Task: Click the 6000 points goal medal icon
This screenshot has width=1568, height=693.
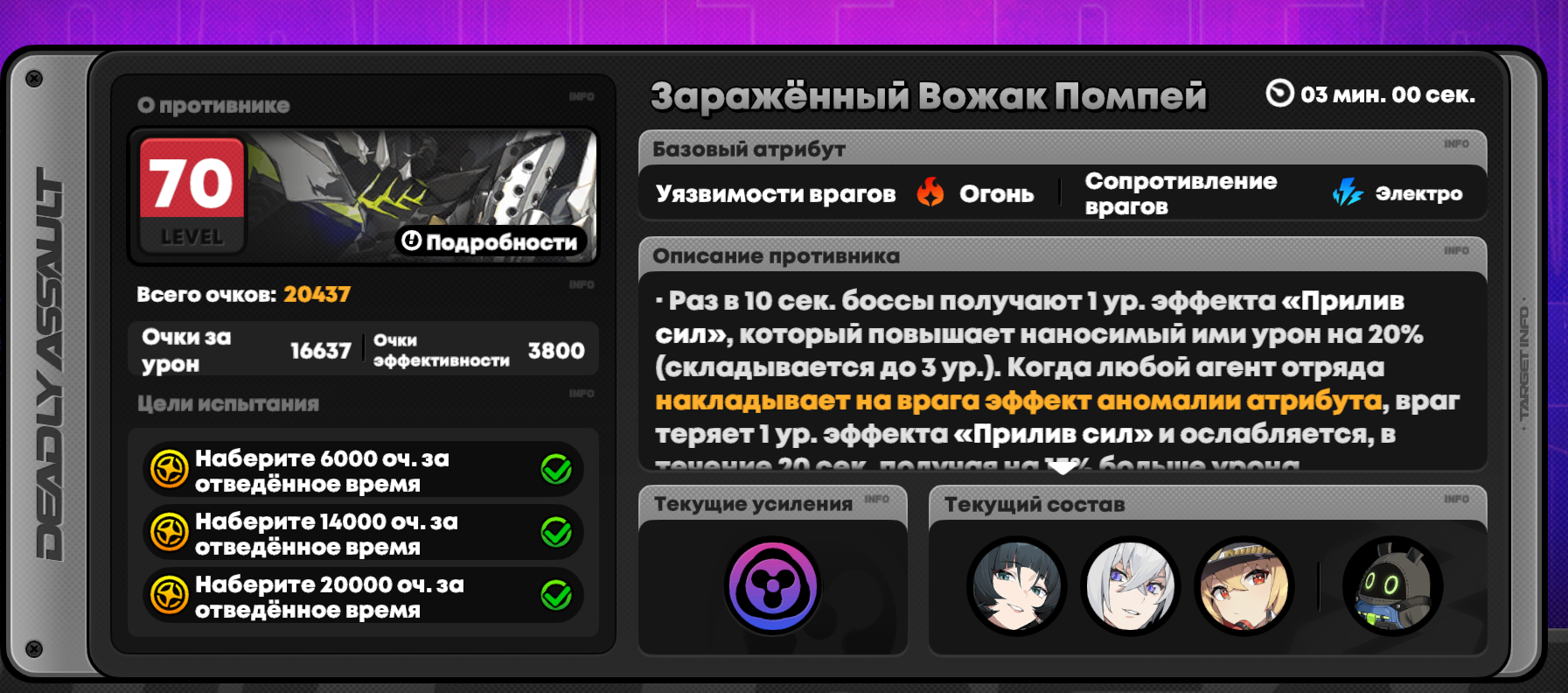Action: 170,469
